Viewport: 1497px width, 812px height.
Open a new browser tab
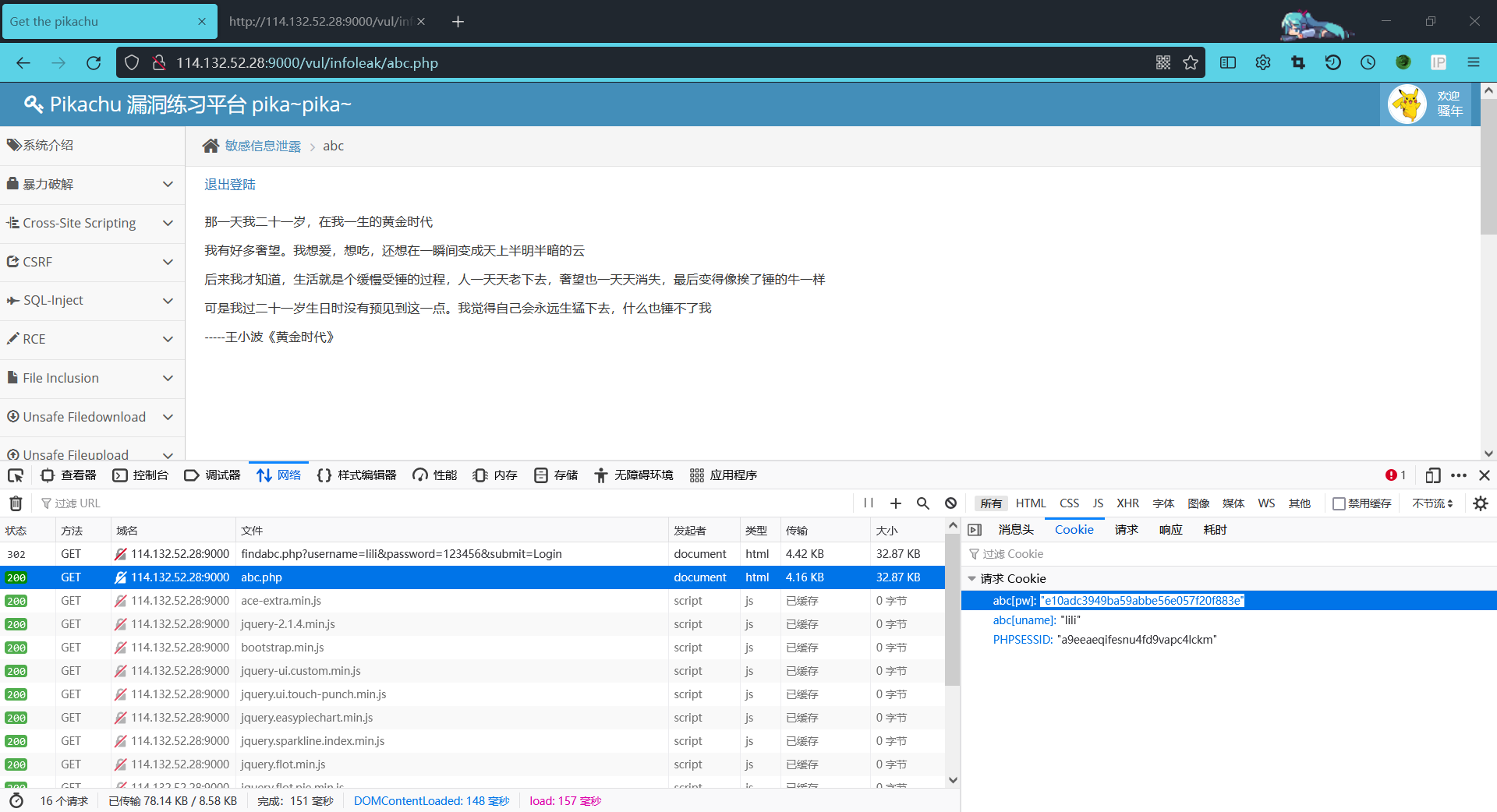point(458,22)
